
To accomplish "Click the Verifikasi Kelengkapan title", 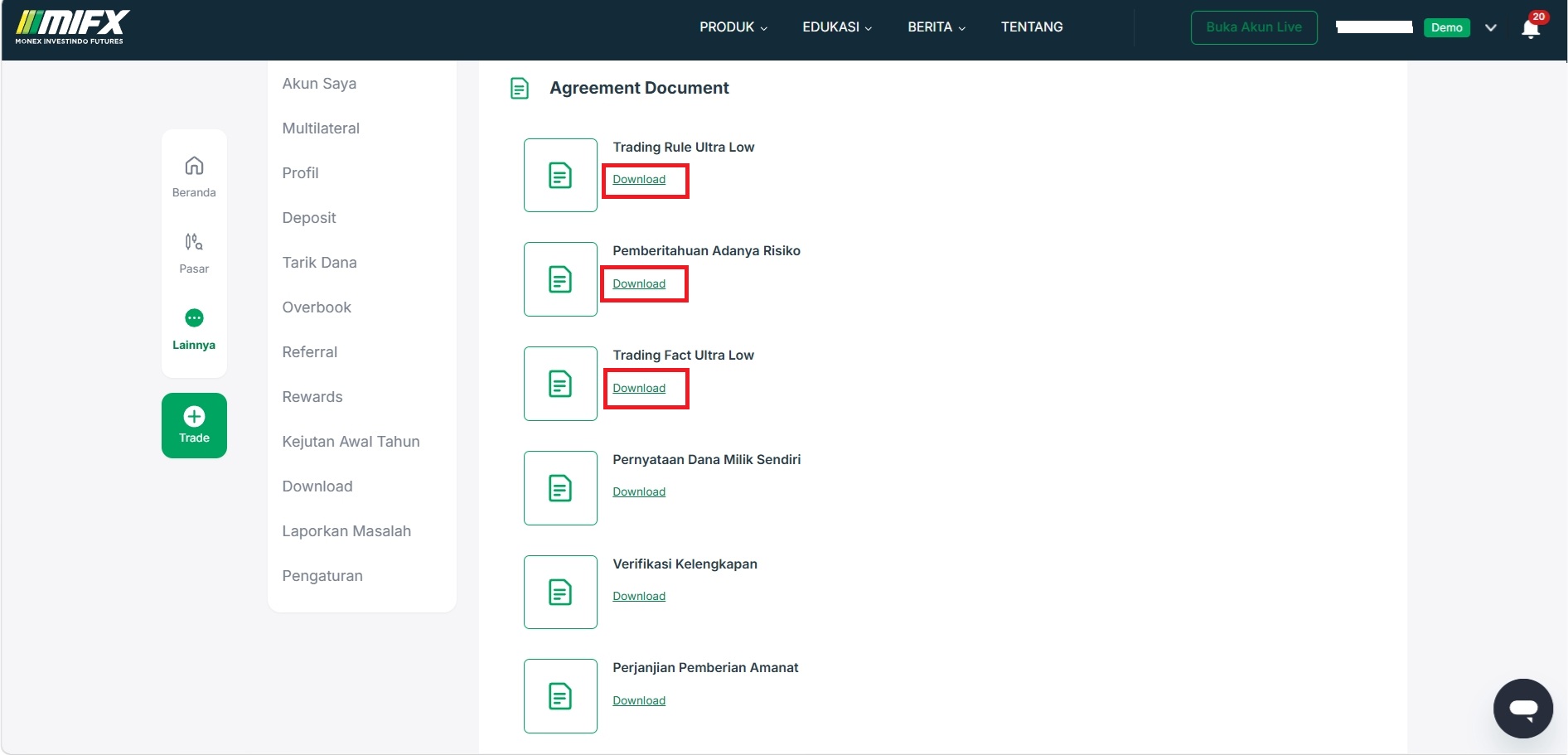I will (x=685, y=564).
